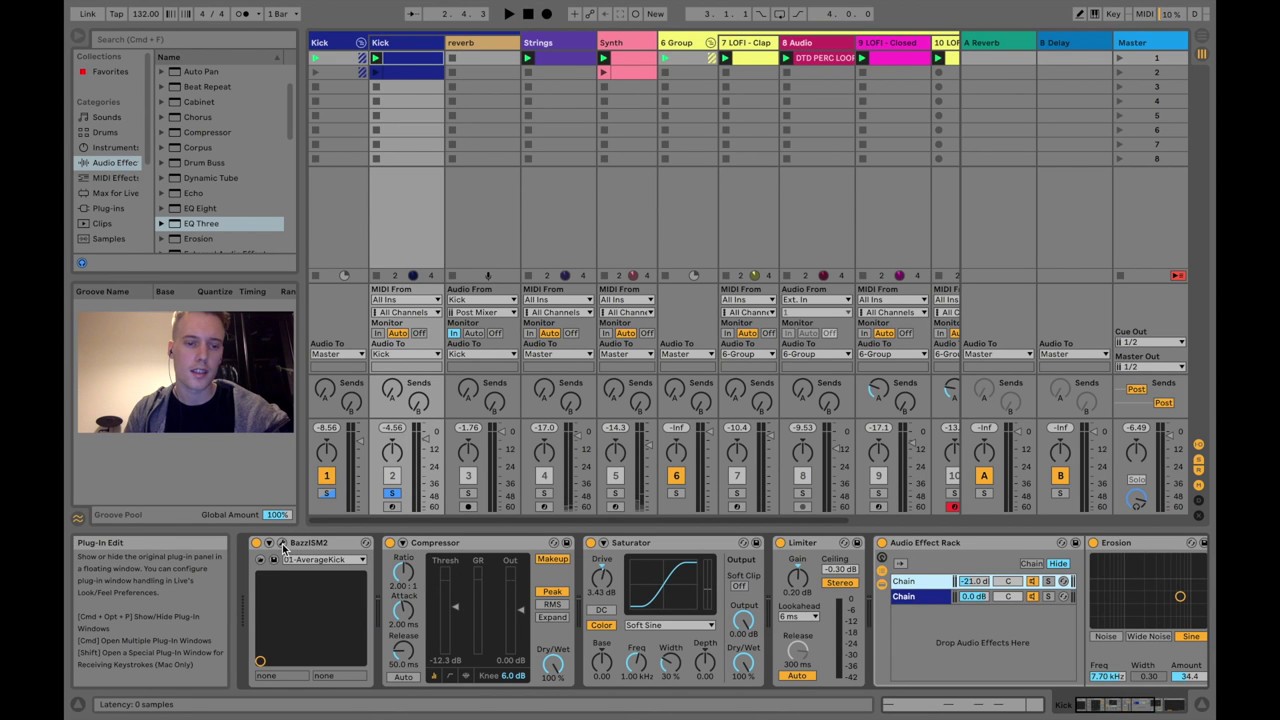This screenshot has width=1280, height=720.
Task: Save the Compressor preset using disk icon
Action: 566,543
